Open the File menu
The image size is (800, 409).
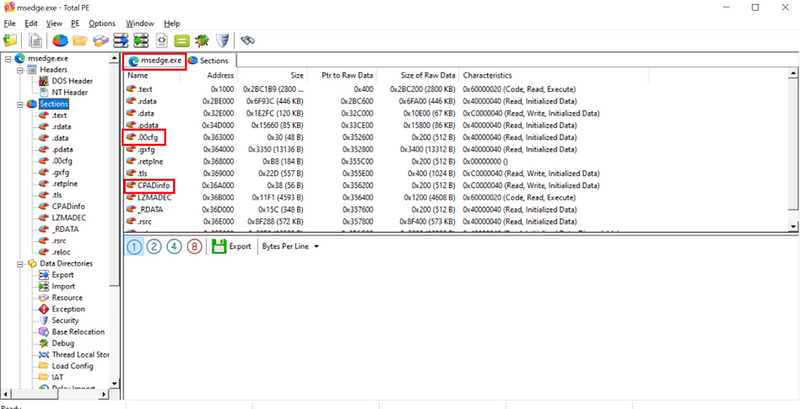click(10, 23)
